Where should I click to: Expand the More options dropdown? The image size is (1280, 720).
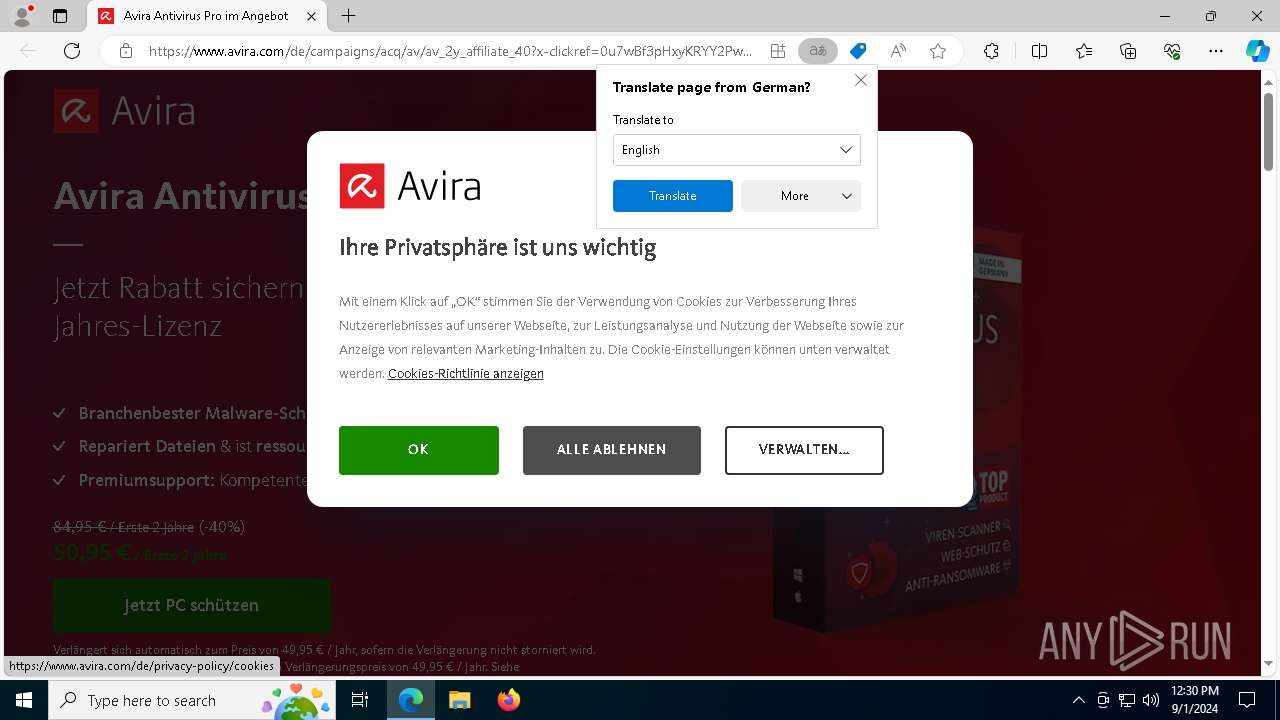[x=801, y=196]
